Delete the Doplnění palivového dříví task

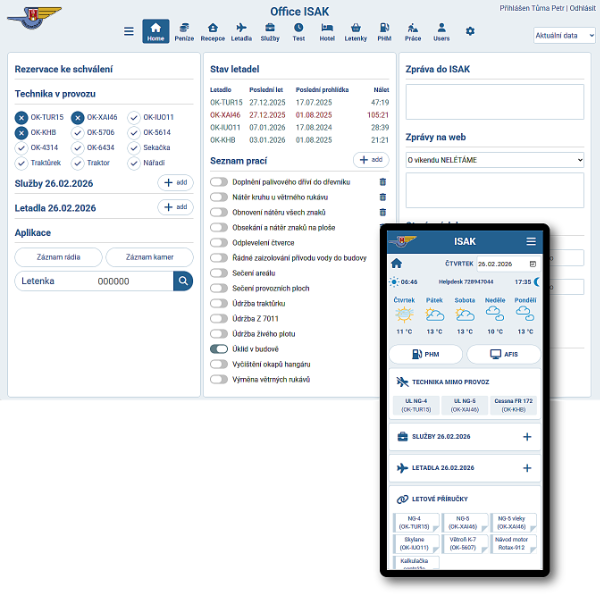382,181
